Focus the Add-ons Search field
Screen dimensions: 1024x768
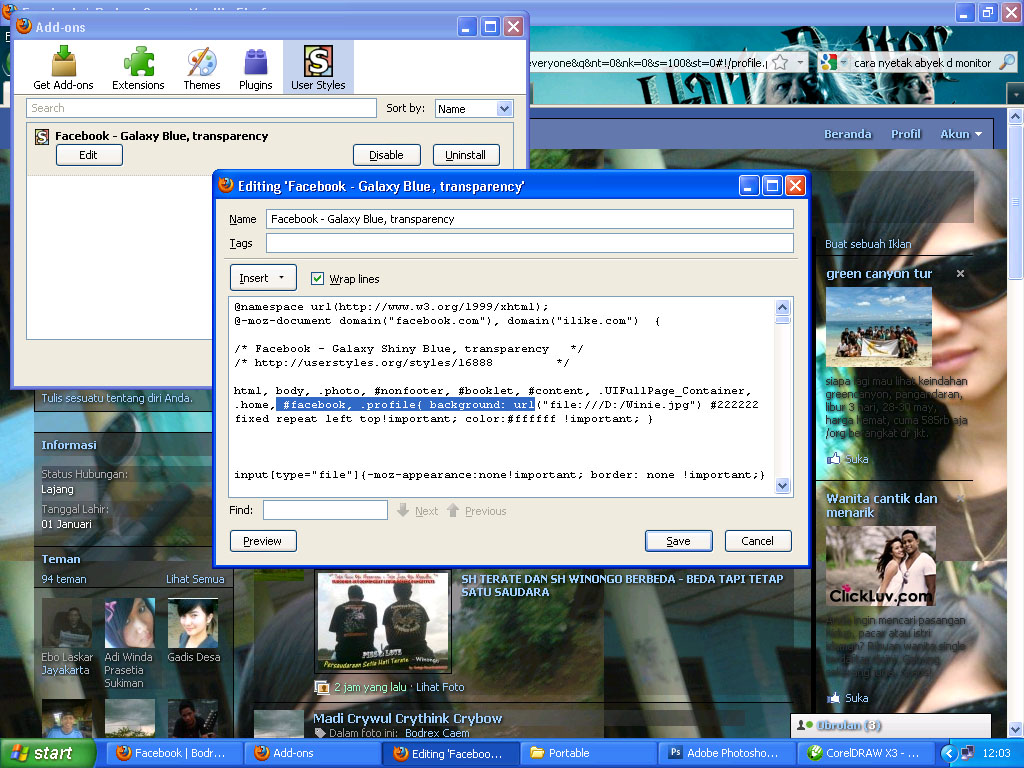tap(201, 108)
